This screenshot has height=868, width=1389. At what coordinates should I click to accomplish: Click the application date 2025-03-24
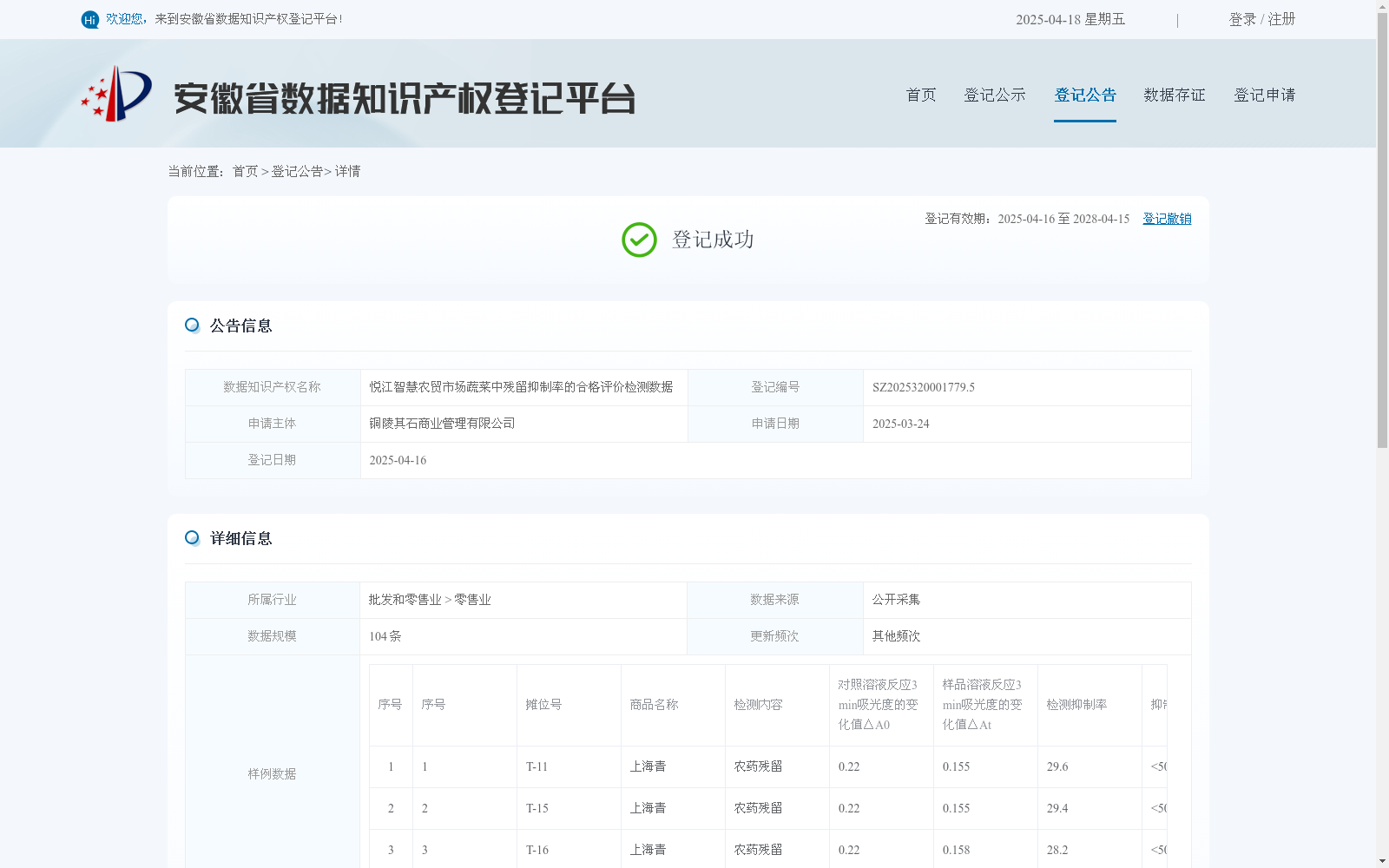pyautogui.click(x=900, y=424)
